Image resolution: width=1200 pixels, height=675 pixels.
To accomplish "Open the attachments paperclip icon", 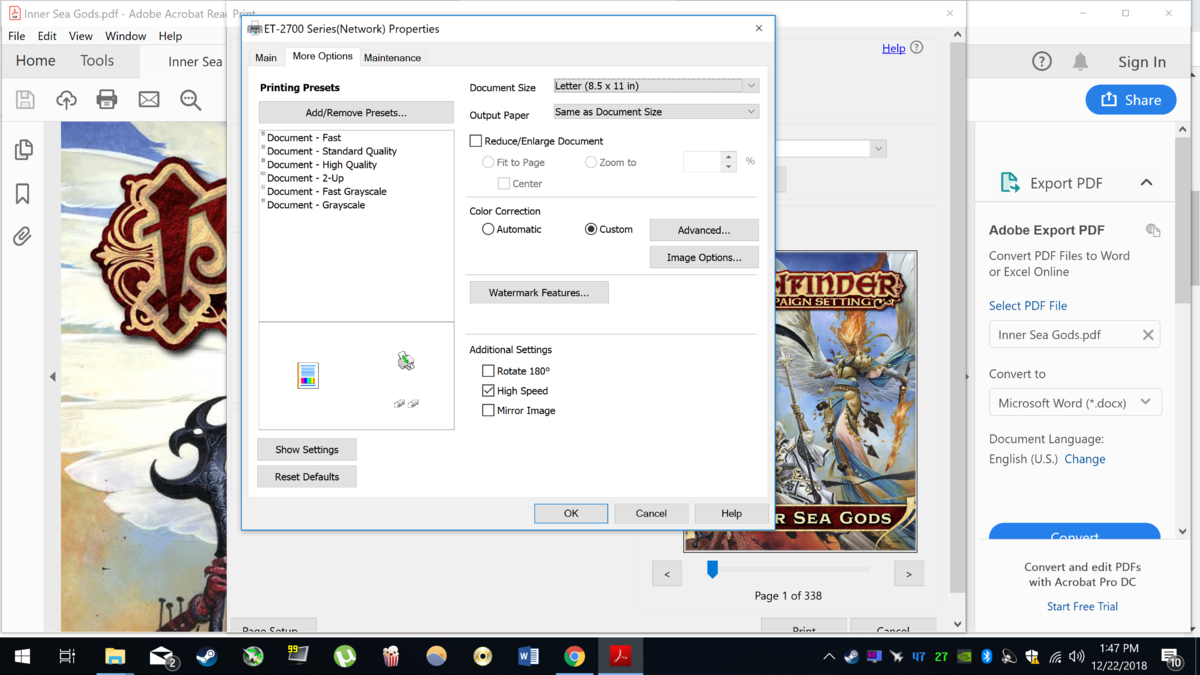I will [23, 237].
